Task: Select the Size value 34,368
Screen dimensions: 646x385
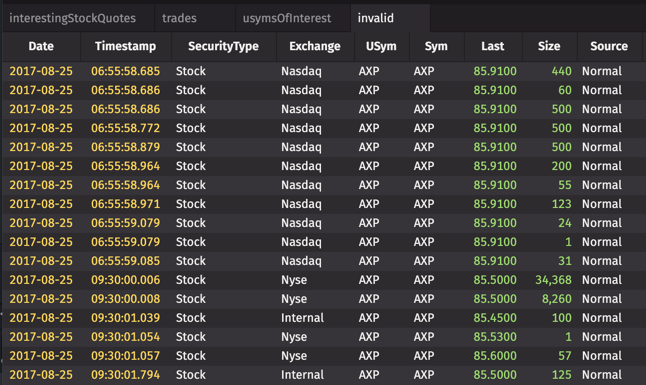Action: (x=553, y=280)
